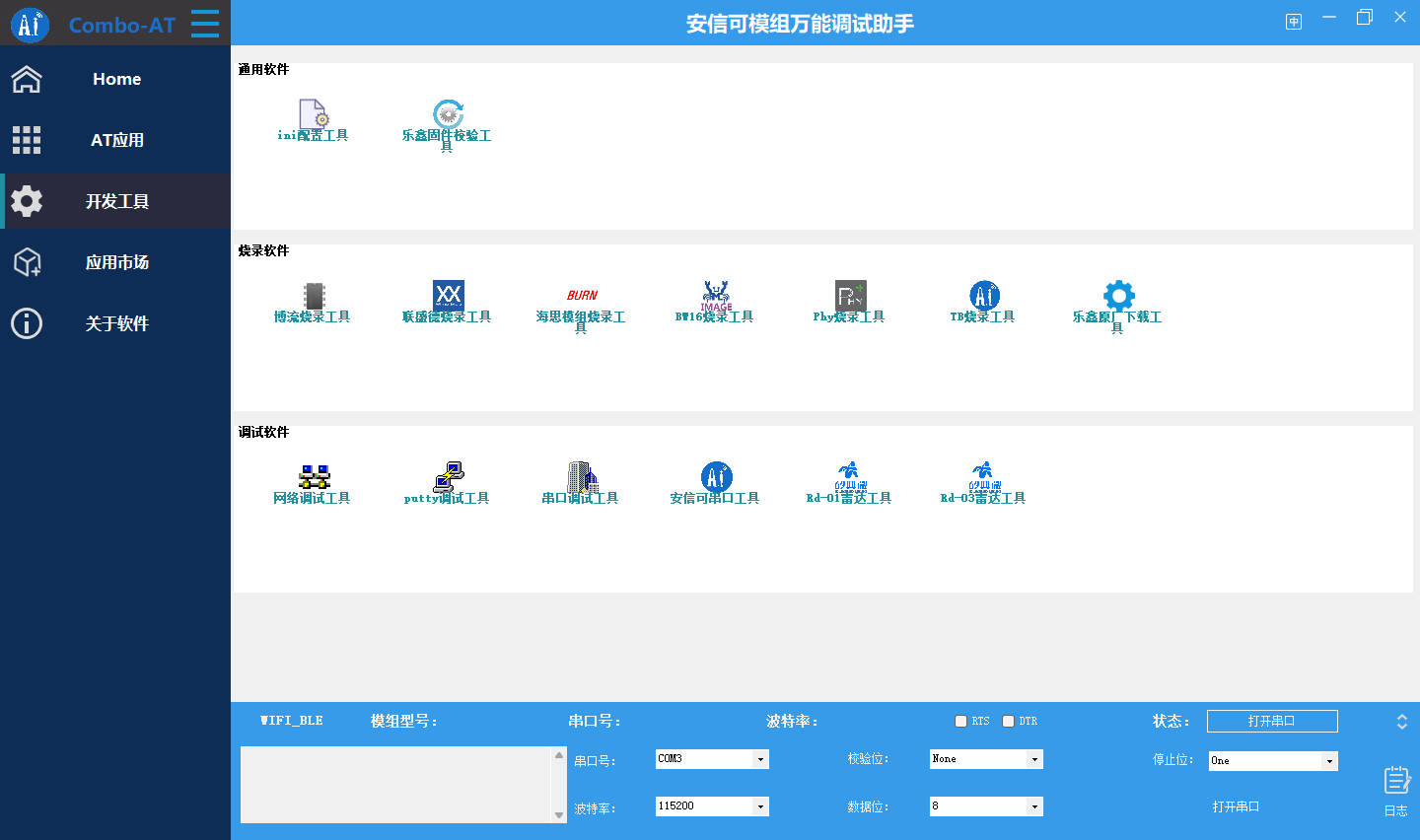
Task: Click in the serial log text area
Action: click(x=396, y=785)
